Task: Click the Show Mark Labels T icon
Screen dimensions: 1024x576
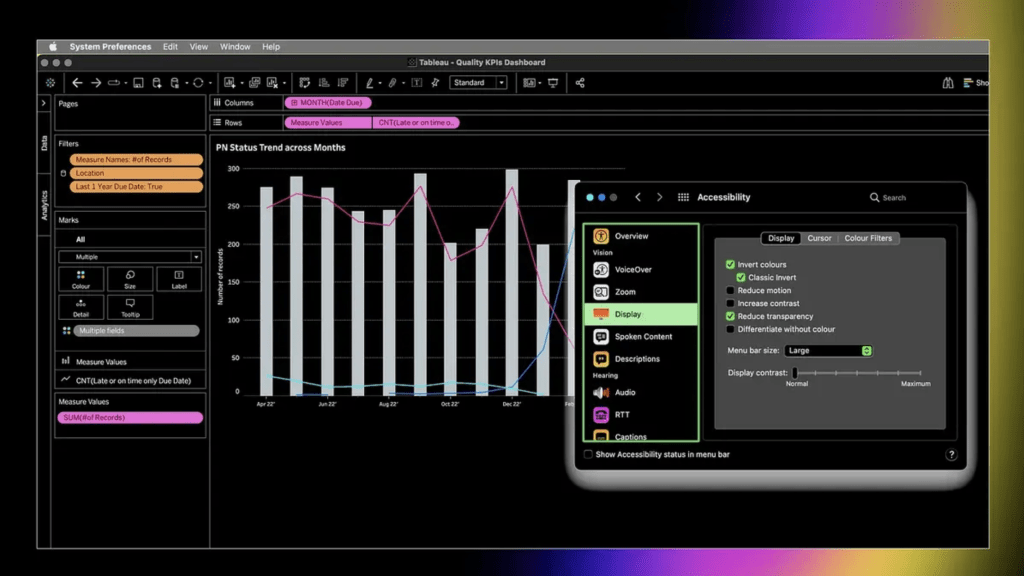Action: [417, 83]
